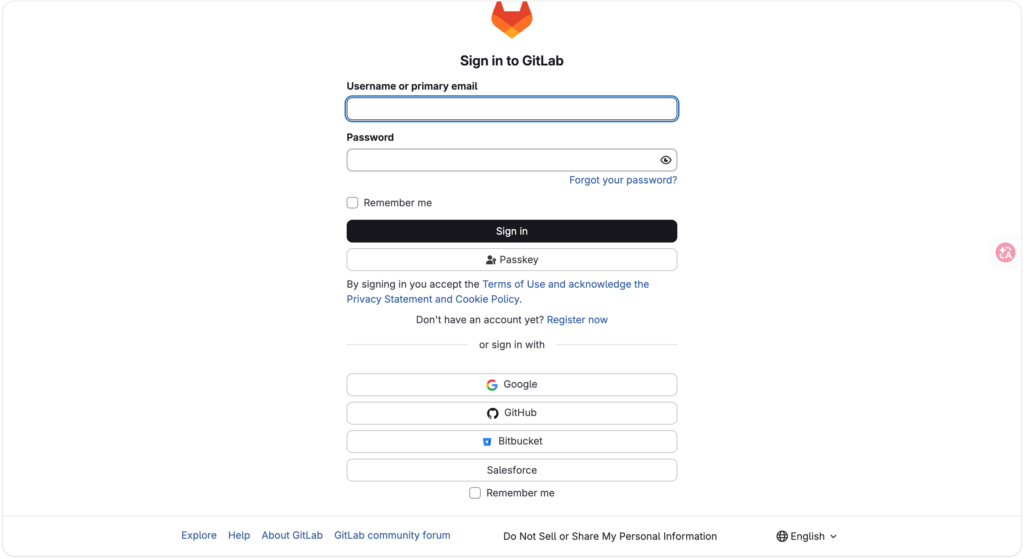Click the Passkey person-key icon
This screenshot has height=559, width=1024.
click(x=490, y=260)
